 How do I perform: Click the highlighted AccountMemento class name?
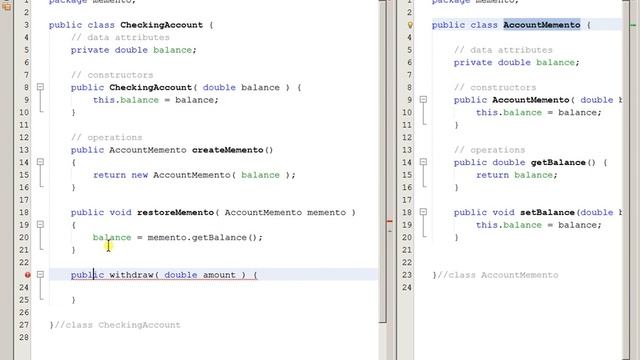coord(542,25)
